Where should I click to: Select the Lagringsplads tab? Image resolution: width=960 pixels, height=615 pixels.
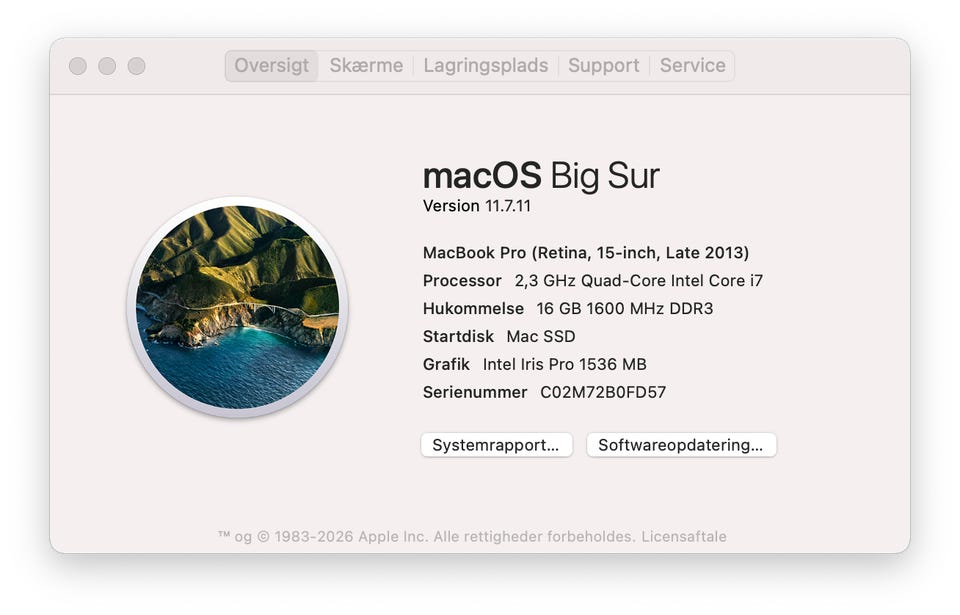[486, 66]
